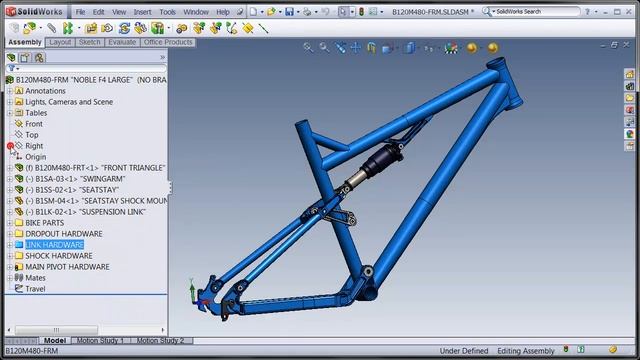Click the Move Component tool icon
640x360 pixels.
107,28
